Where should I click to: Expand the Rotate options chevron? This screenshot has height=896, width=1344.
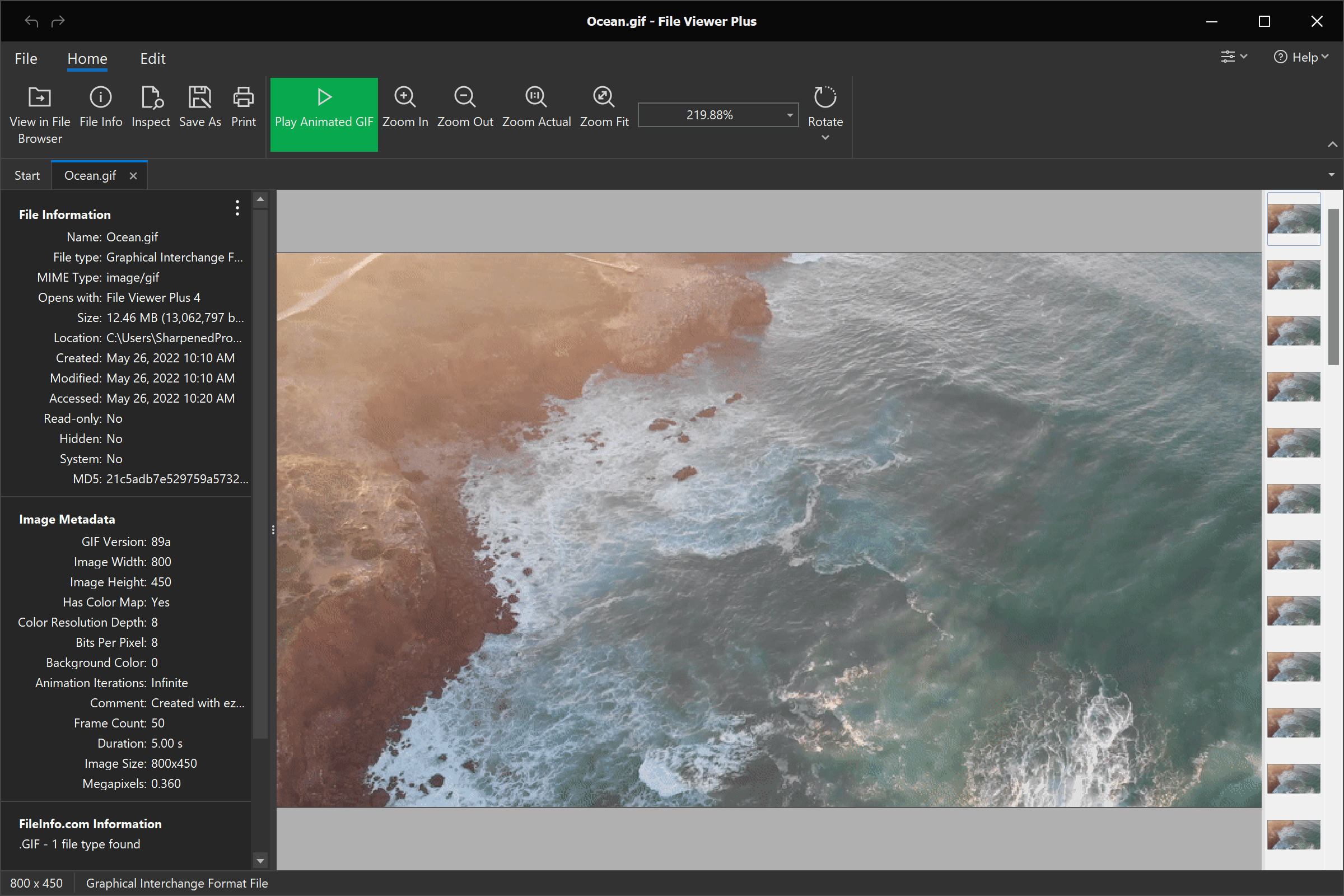click(x=824, y=137)
